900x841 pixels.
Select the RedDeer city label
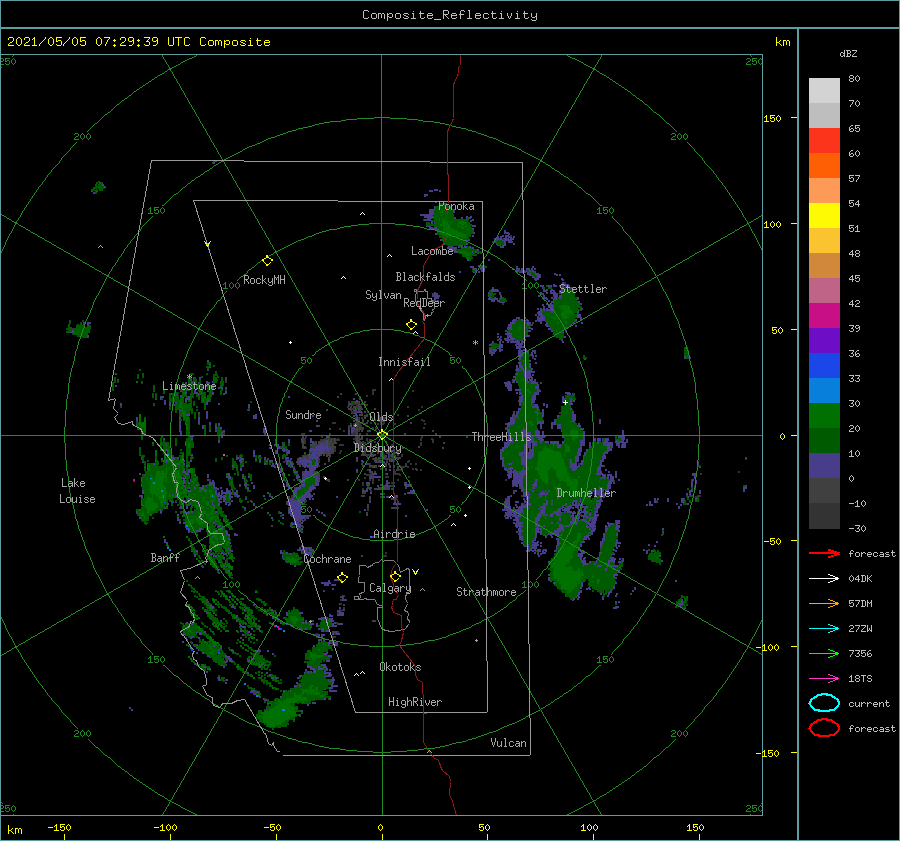(x=424, y=303)
